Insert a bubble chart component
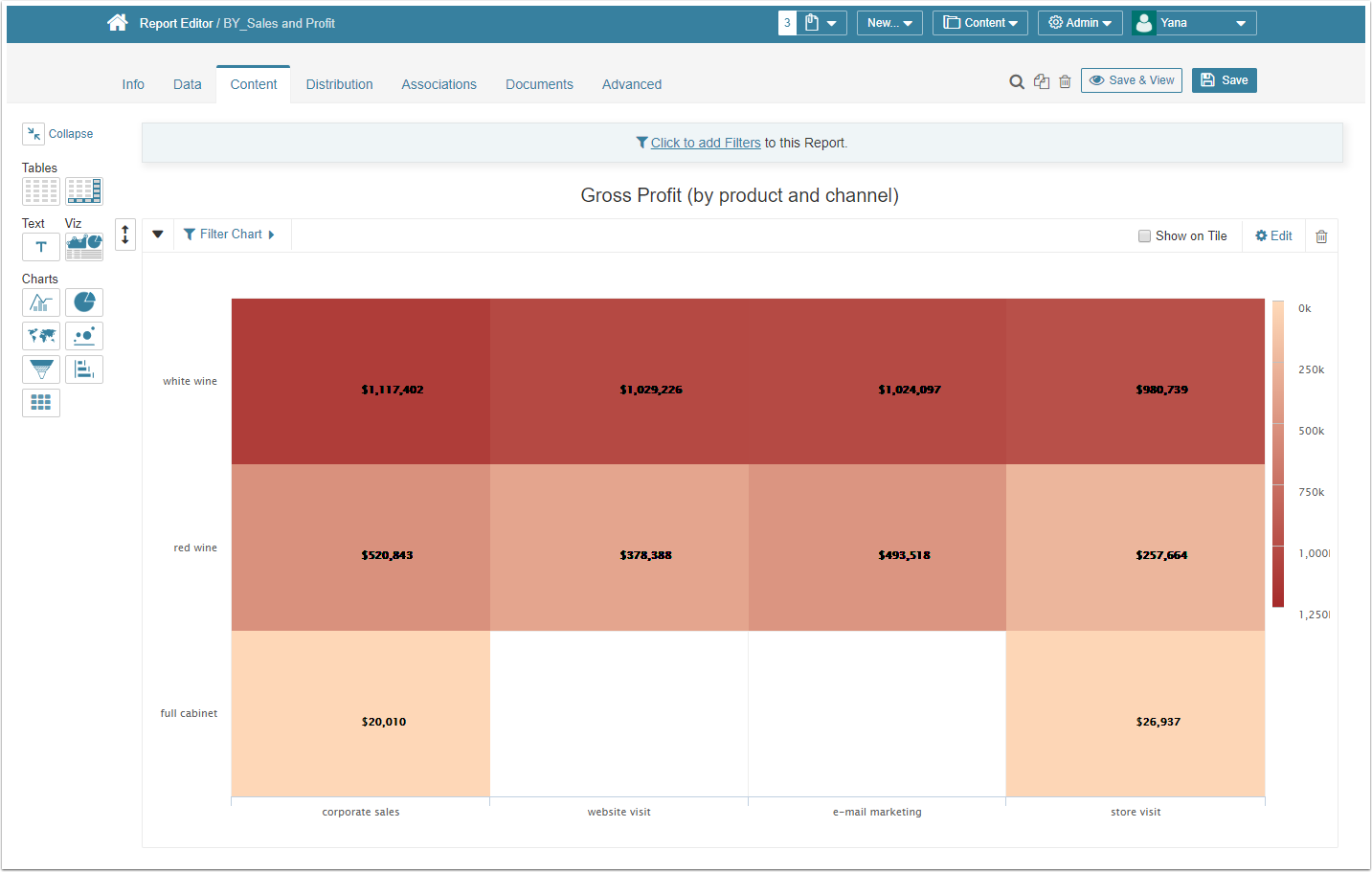 (x=84, y=336)
